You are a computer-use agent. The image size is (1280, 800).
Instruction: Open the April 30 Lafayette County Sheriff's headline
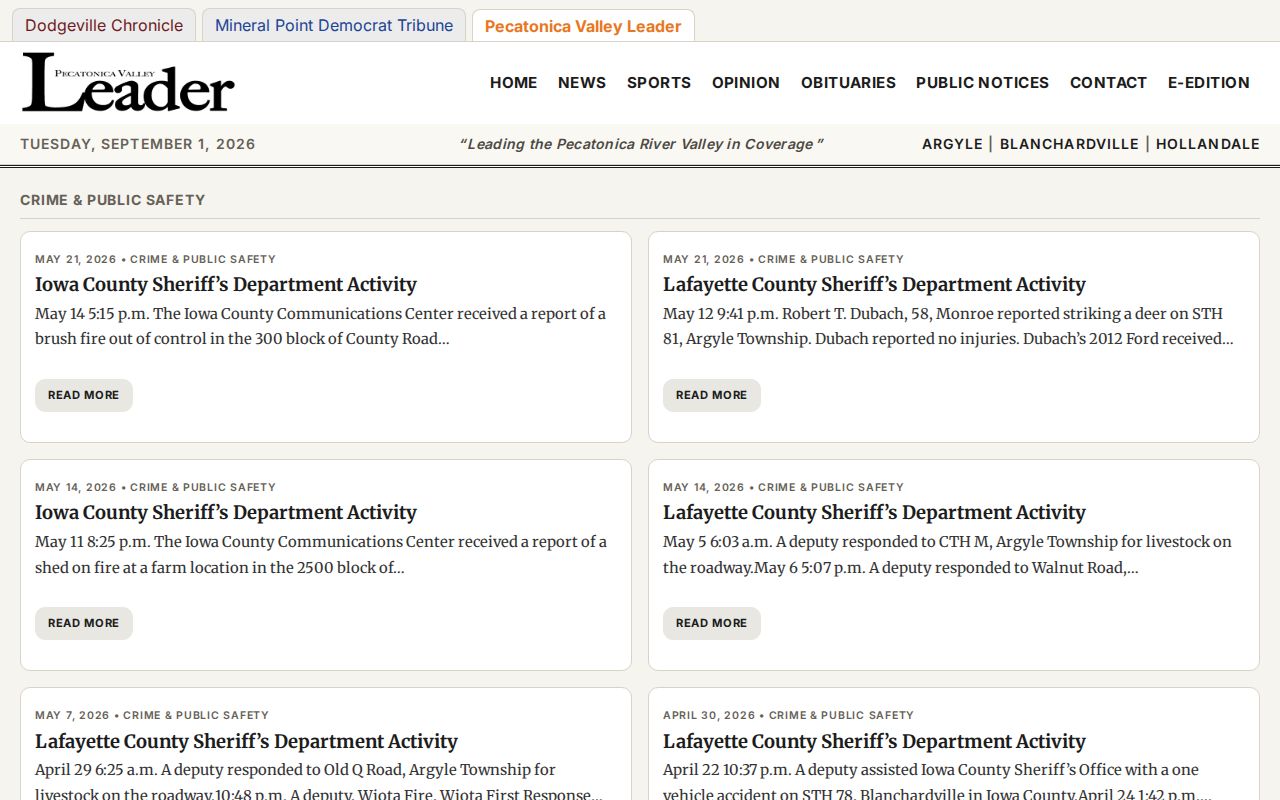(874, 742)
